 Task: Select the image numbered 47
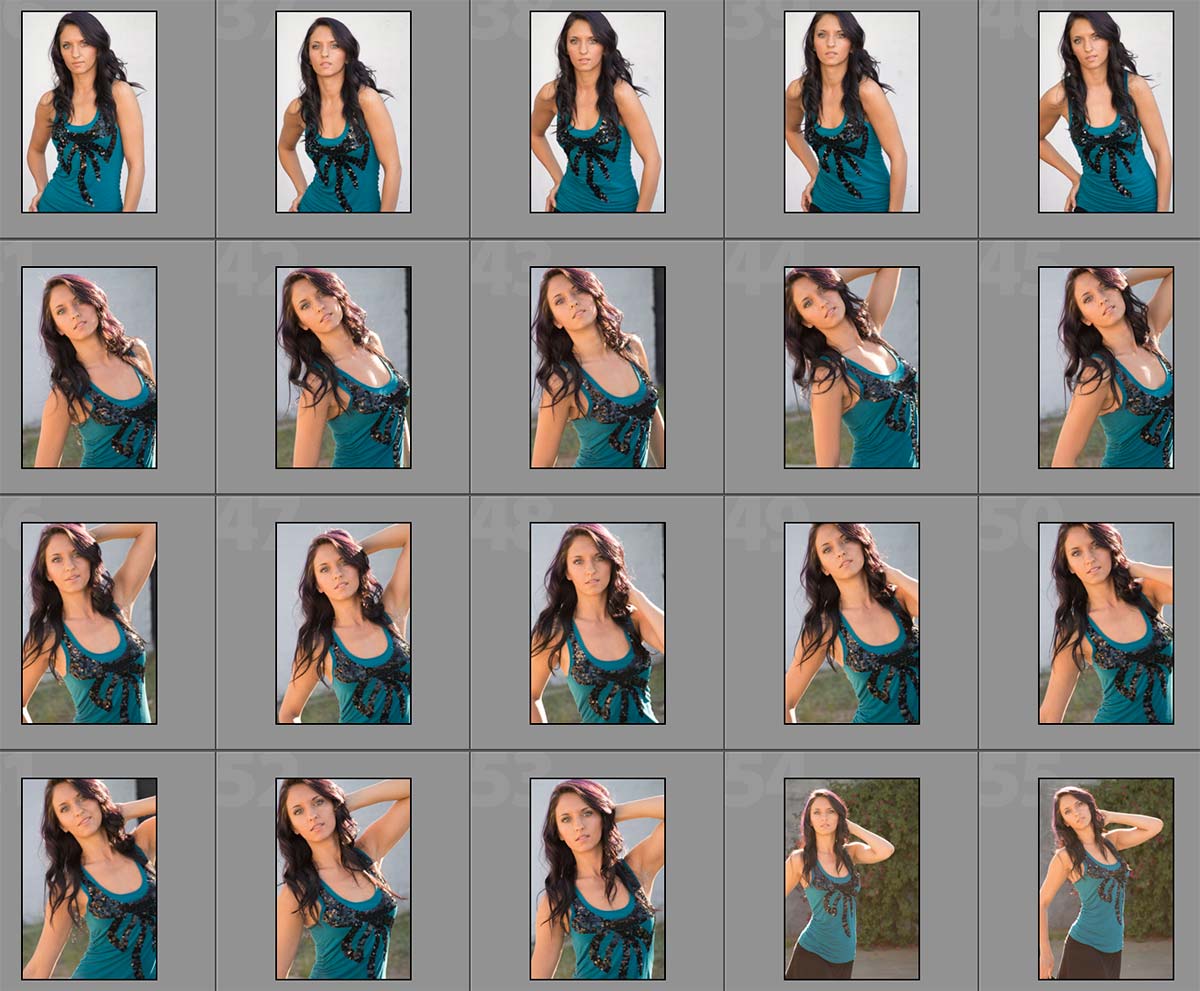pyautogui.click(x=343, y=623)
